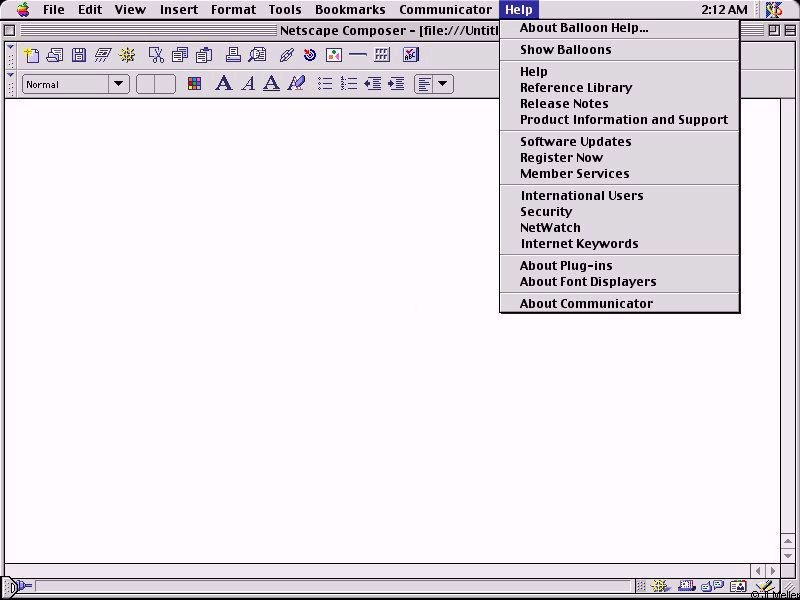Open the Apple menu icon
The height and width of the screenshot is (600, 800).
23,9
